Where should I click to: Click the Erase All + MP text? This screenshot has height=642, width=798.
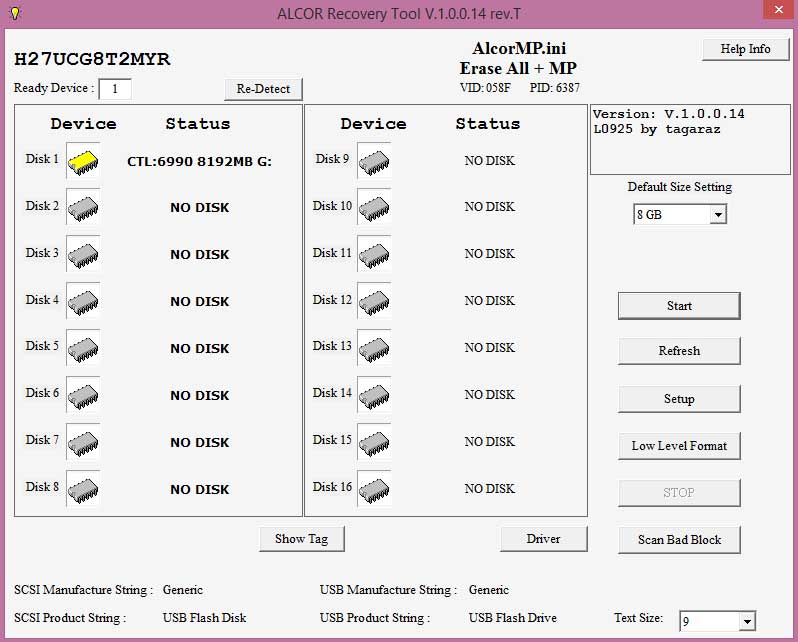click(518, 68)
